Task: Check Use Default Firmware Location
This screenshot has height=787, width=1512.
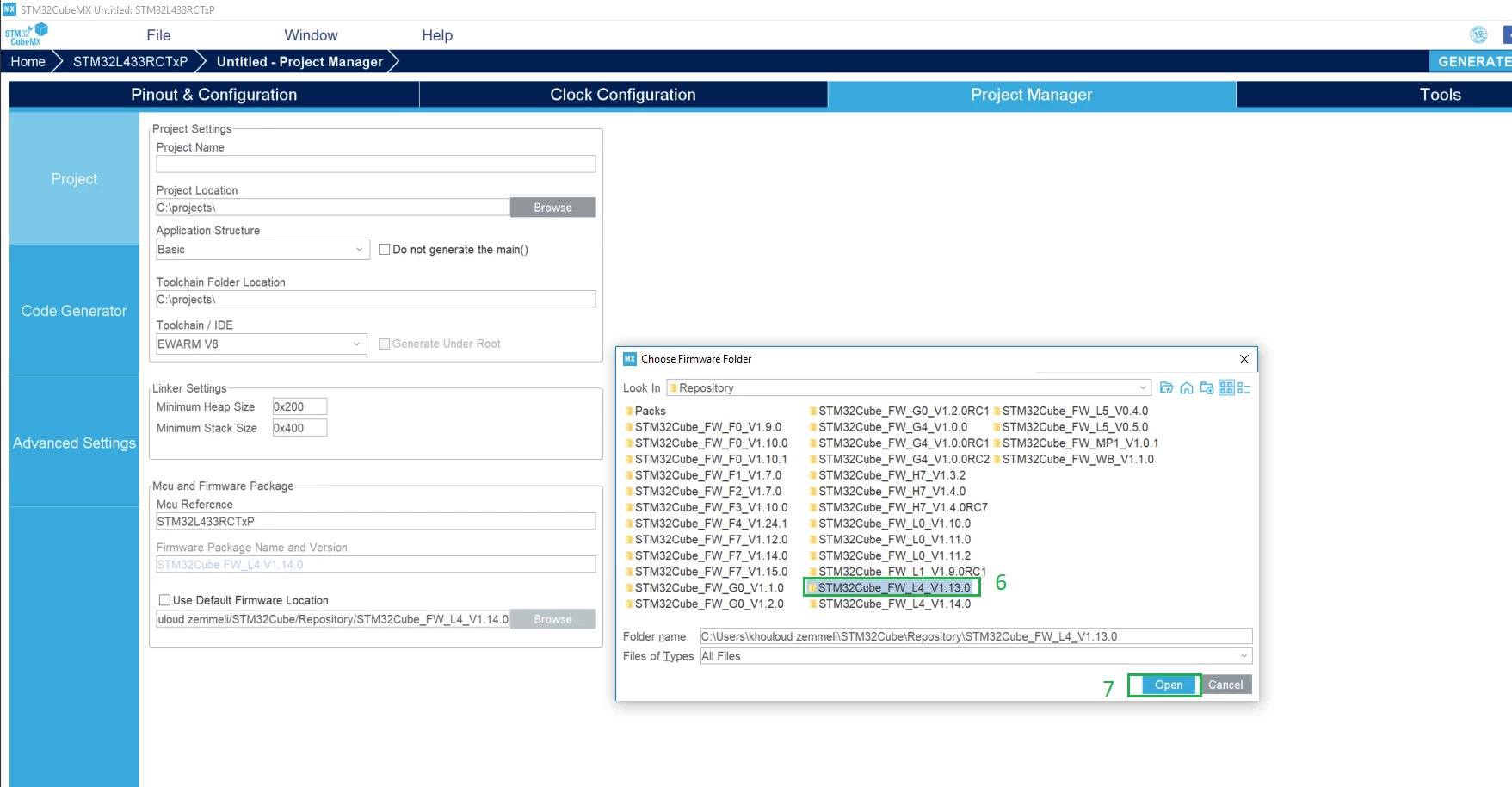Action: coord(164,600)
